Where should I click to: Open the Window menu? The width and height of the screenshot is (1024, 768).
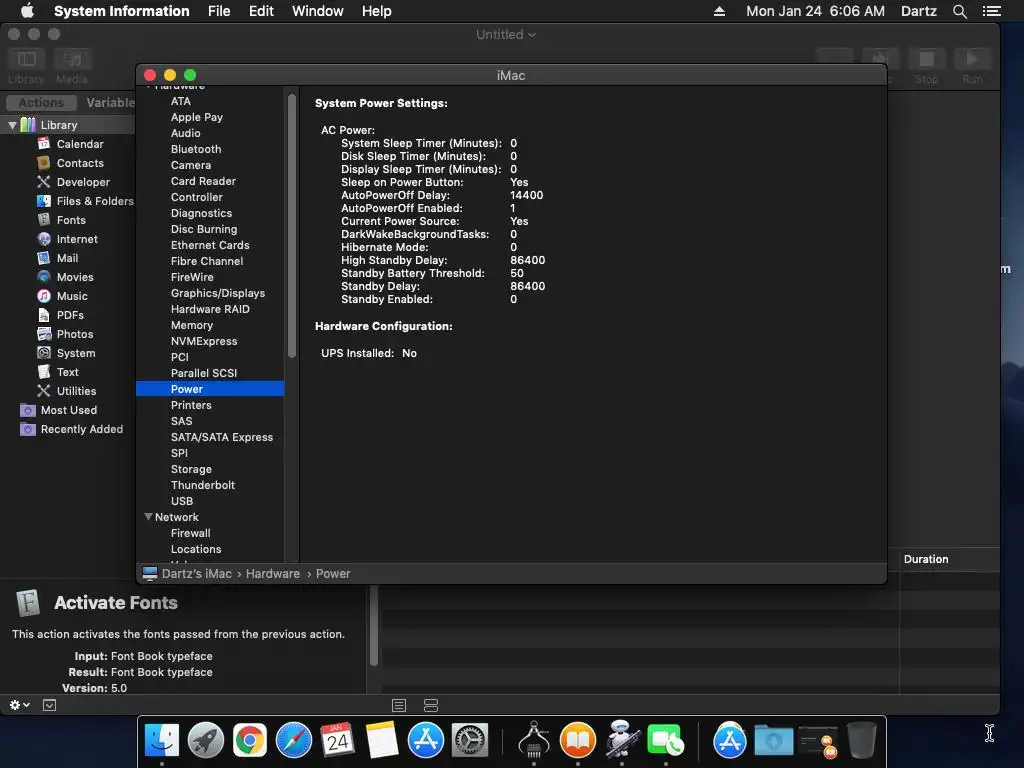pos(317,11)
